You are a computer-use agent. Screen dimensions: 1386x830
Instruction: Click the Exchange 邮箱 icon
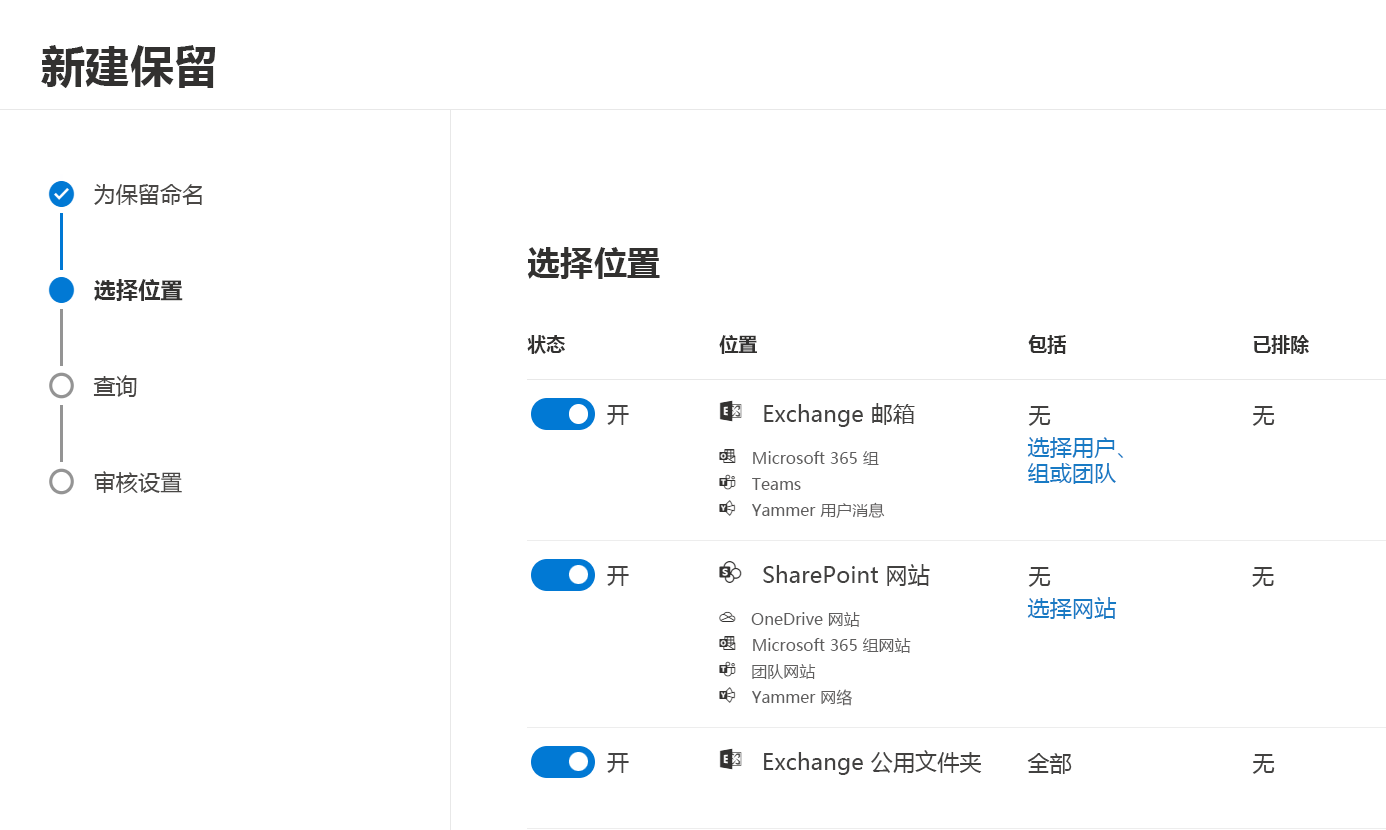(x=730, y=411)
